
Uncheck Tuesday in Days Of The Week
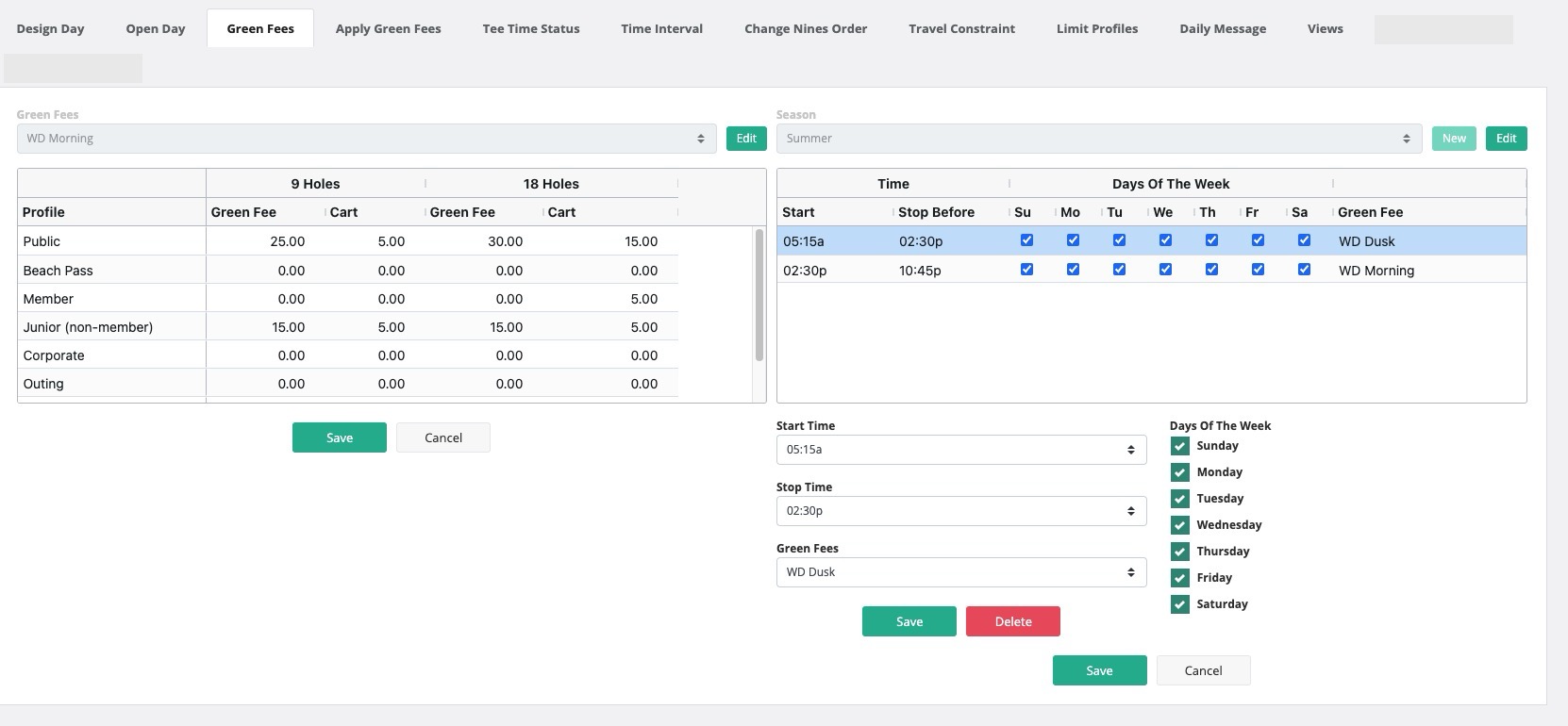(x=1179, y=499)
